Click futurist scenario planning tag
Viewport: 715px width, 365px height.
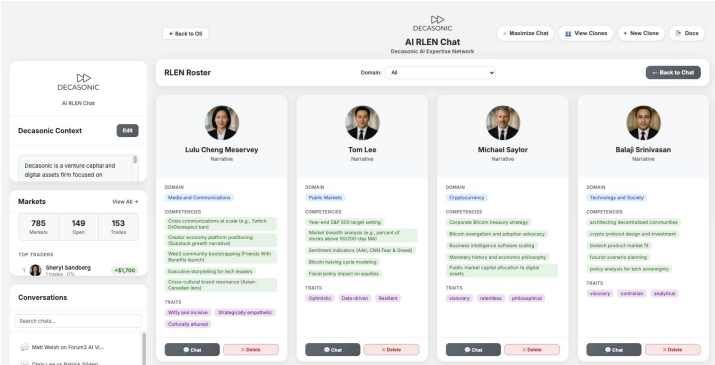pyautogui.click(x=618, y=257)
